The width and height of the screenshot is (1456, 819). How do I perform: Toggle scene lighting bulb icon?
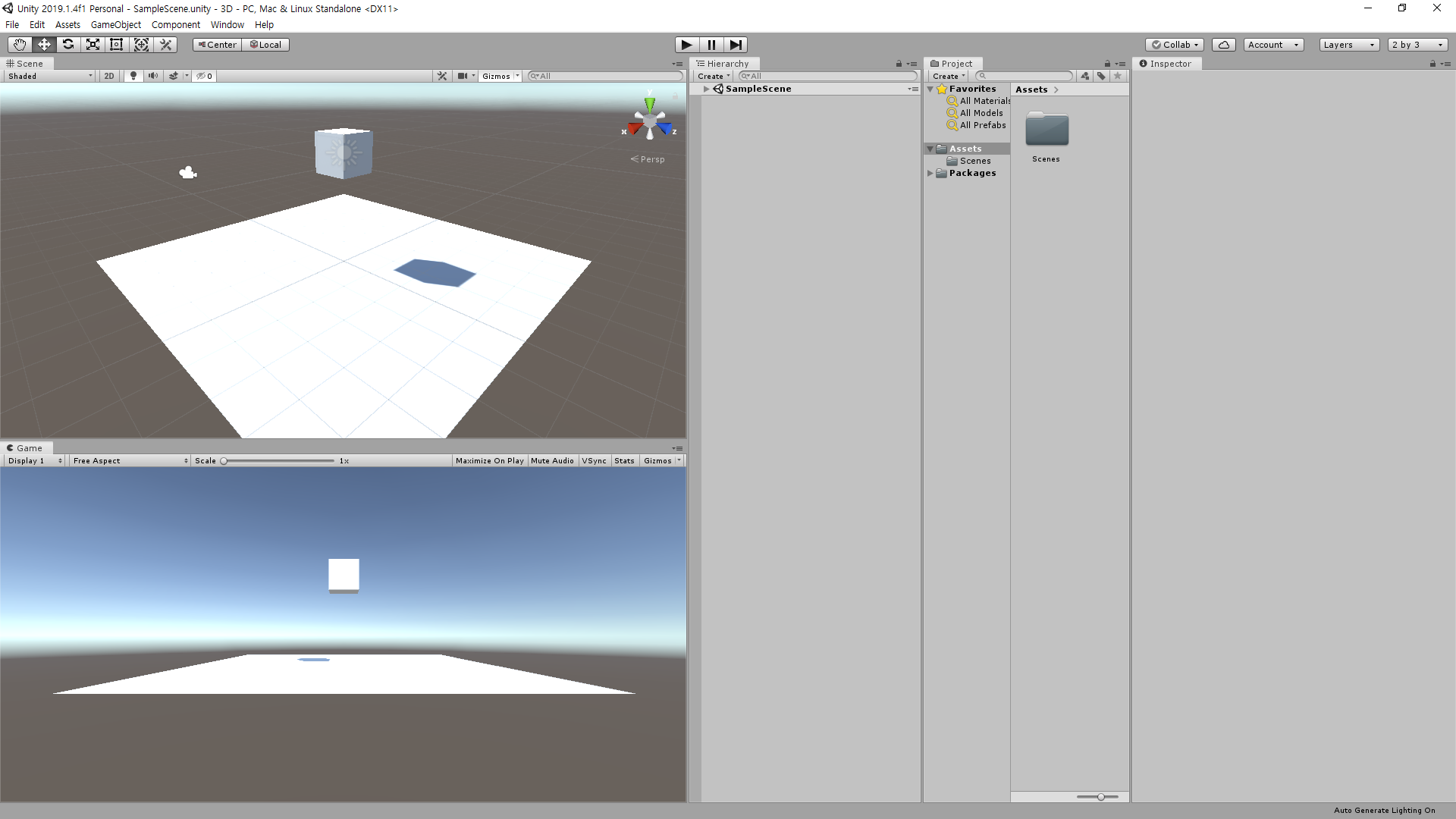pos(133,76)
